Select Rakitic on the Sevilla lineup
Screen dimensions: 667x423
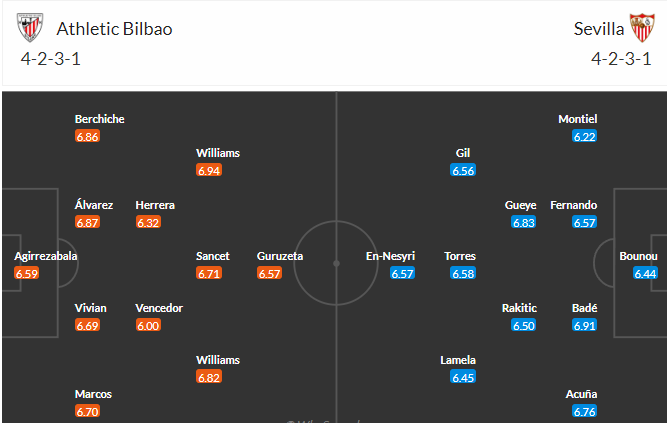(519, 308)
